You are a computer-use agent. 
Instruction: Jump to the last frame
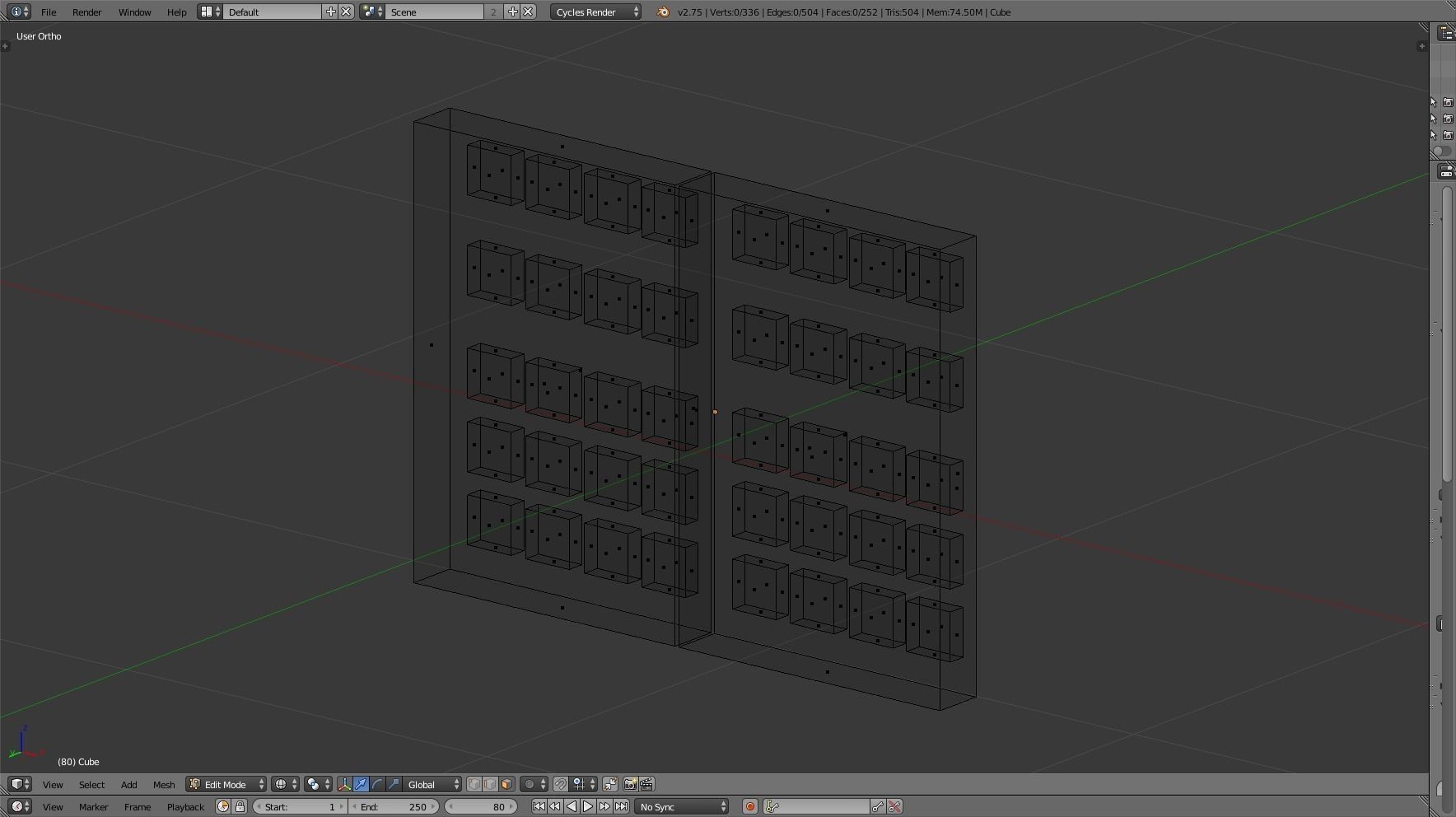pos(621,806)
